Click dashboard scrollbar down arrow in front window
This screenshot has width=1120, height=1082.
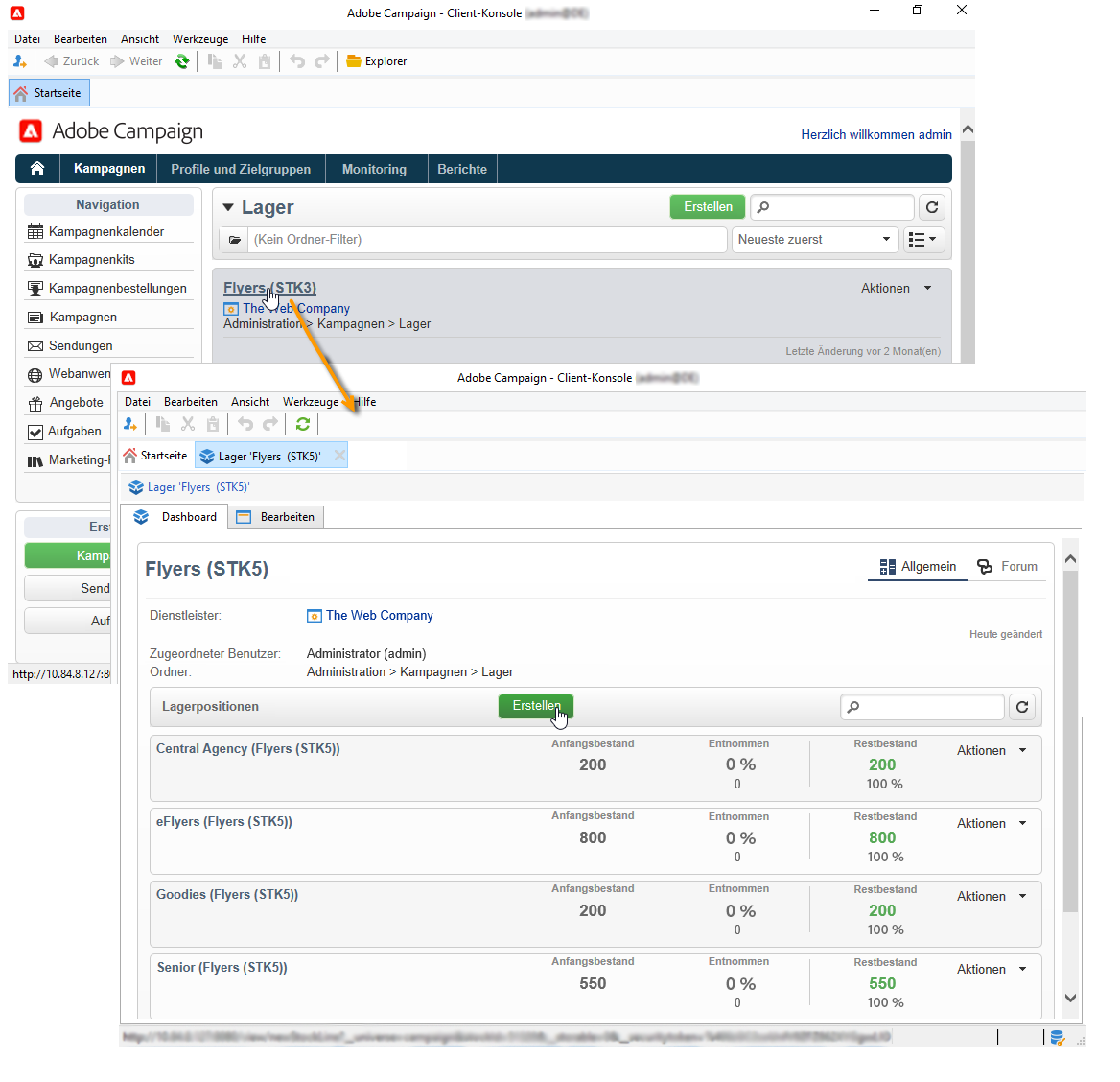click(1070, 998)
